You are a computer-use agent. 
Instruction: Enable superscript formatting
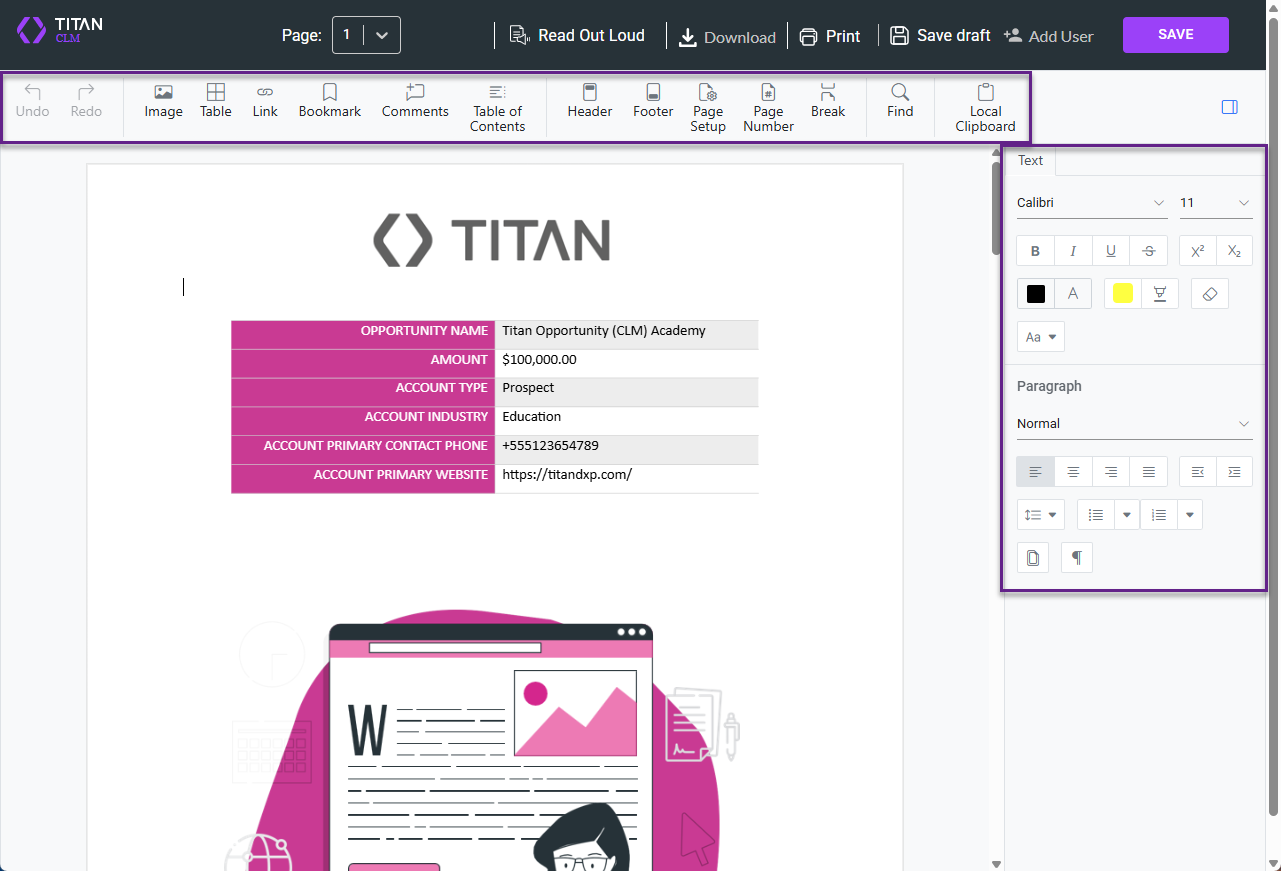[x=1197, y=250]
